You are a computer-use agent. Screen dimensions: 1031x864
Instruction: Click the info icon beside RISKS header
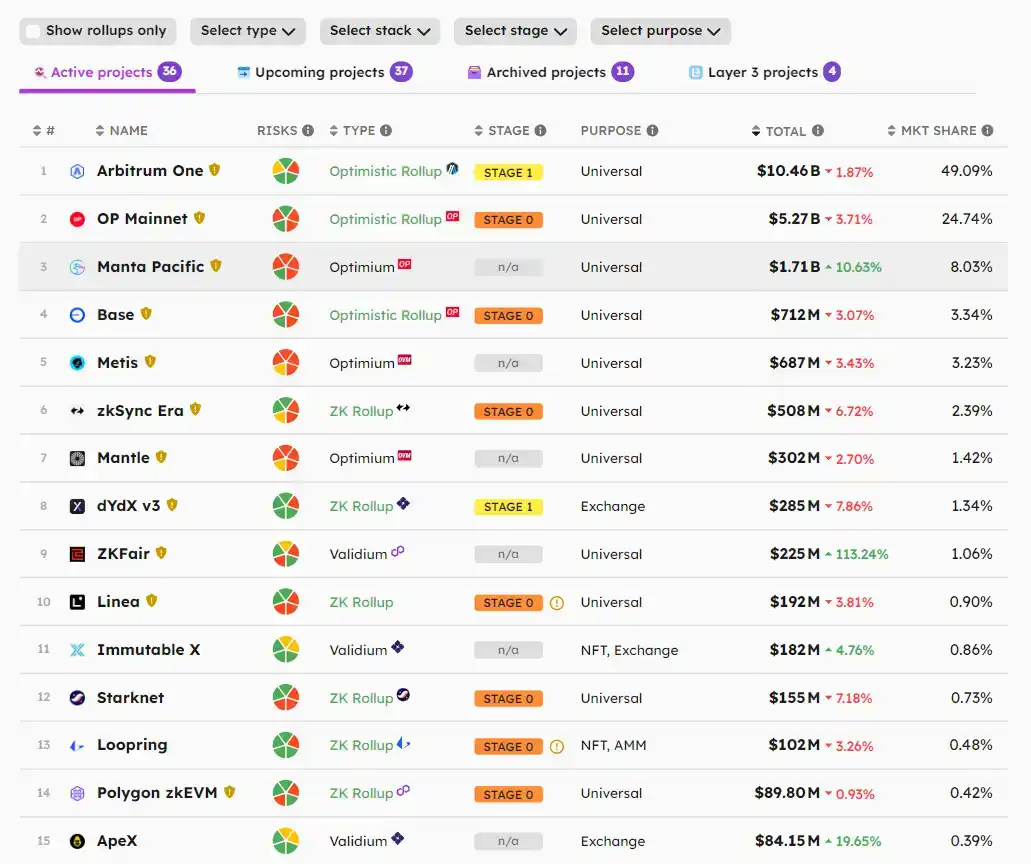(308, 131)
